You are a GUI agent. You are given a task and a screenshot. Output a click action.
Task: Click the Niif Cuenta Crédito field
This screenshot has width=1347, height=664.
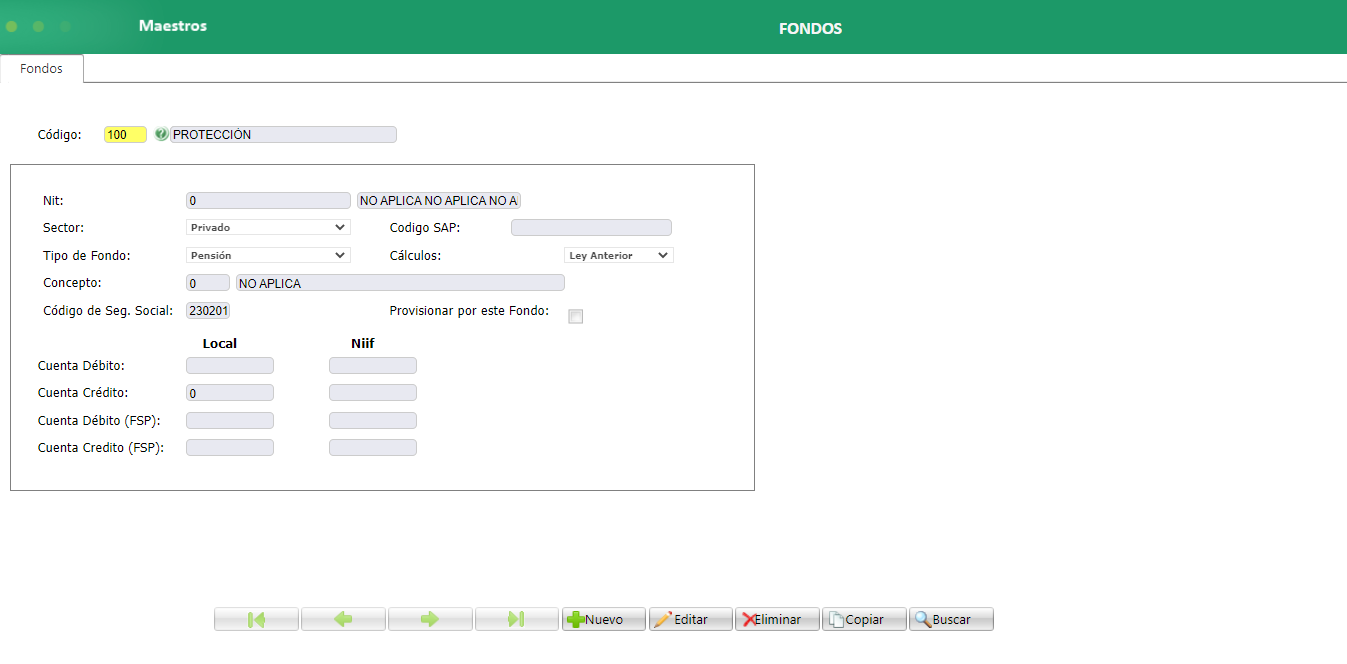coord(373,393)
